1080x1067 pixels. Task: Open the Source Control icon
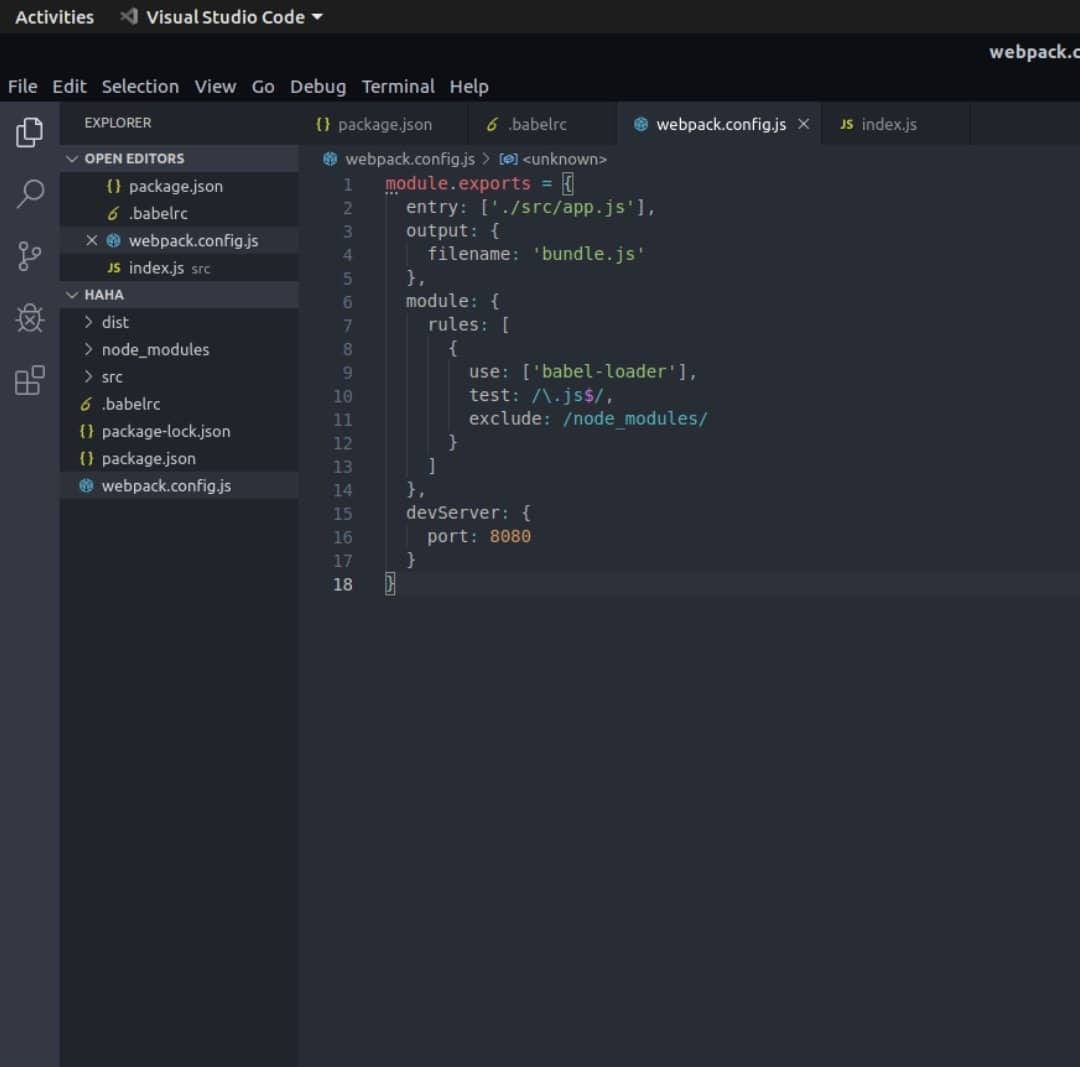click(29, 256)
